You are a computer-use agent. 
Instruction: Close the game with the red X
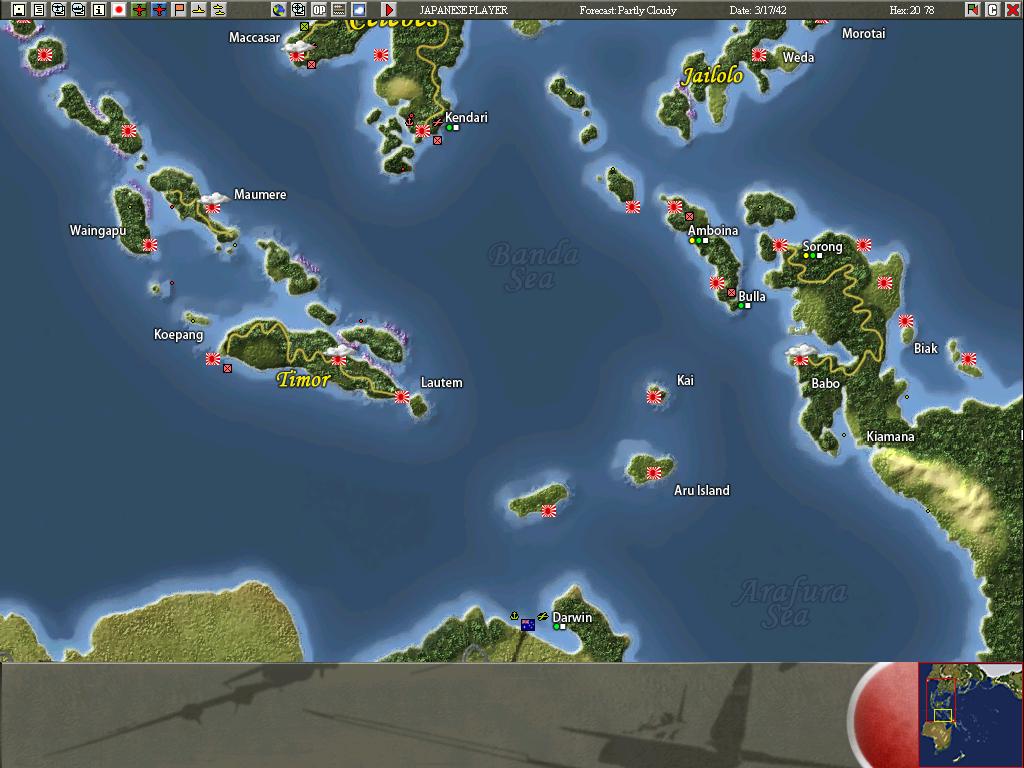[1012, 9]
